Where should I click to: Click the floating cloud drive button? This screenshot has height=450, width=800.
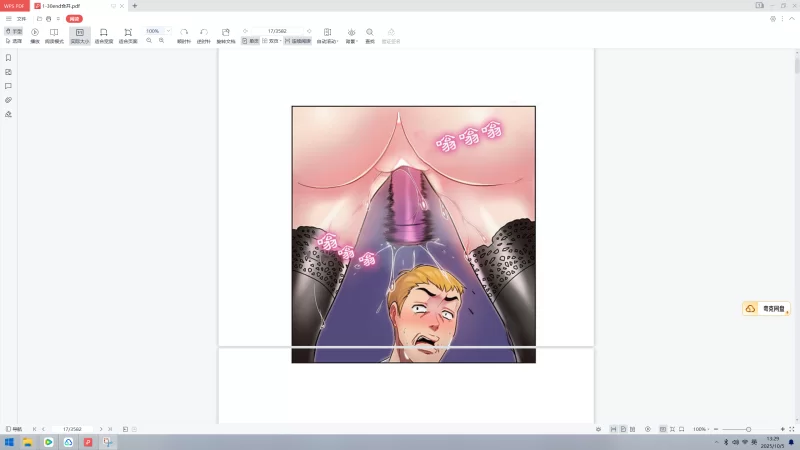point(766,309)
